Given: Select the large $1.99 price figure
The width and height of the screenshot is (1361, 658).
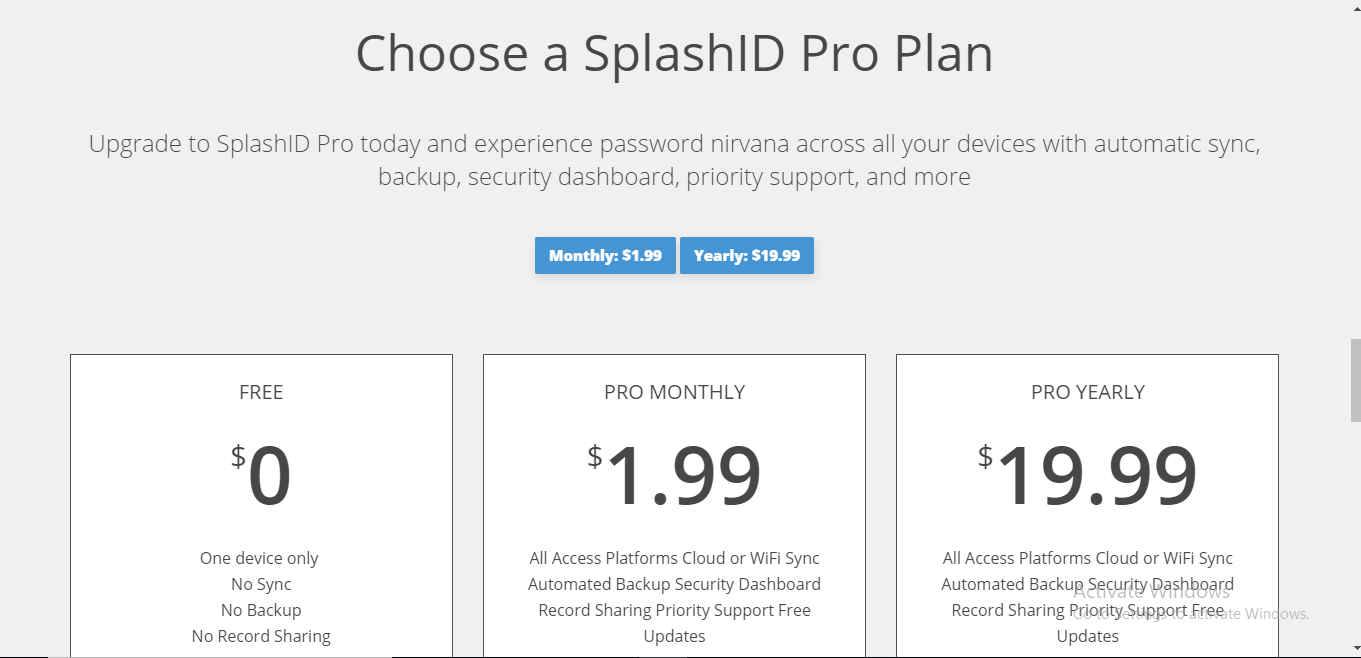Looking at the screenshot, I should (x=674, y=477).
